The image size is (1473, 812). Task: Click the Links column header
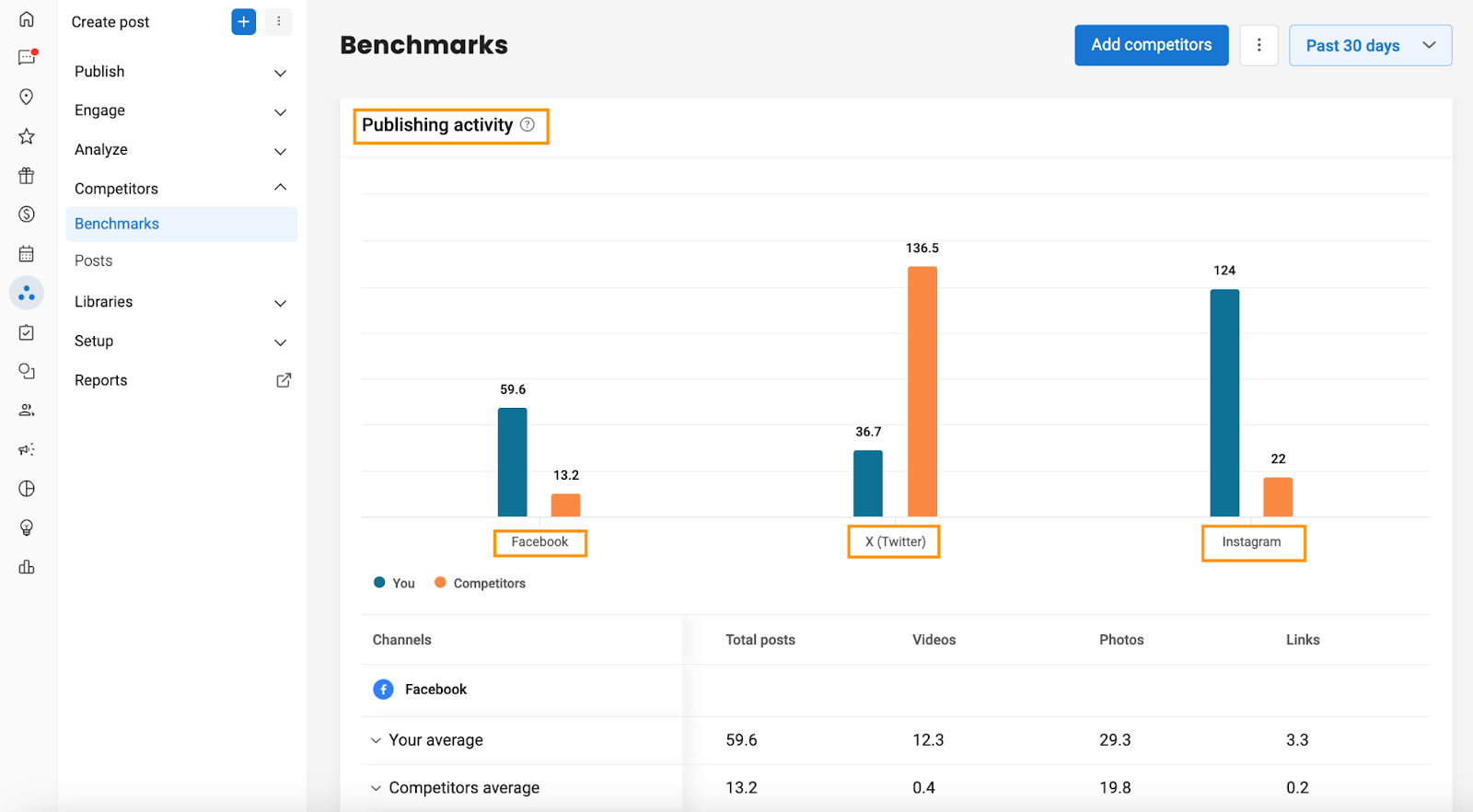[x=1303, y=640]
